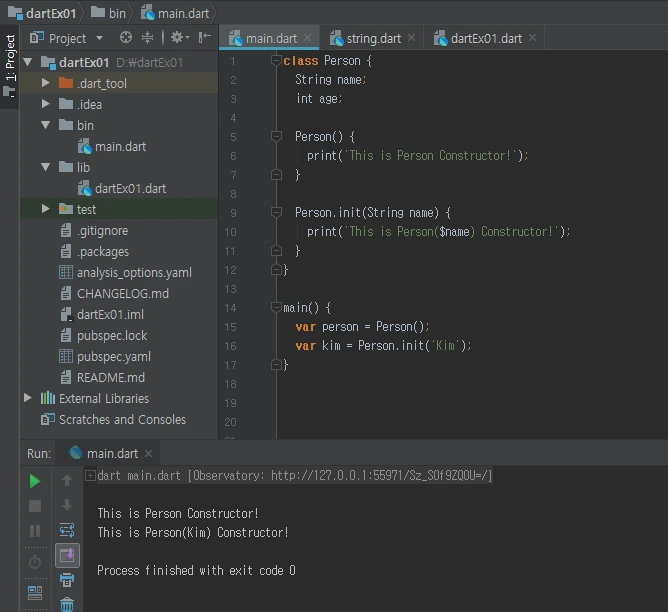Click the fold end marker at line 12
This screenshot has height=612, width=668.
click(x=276, y=269)
